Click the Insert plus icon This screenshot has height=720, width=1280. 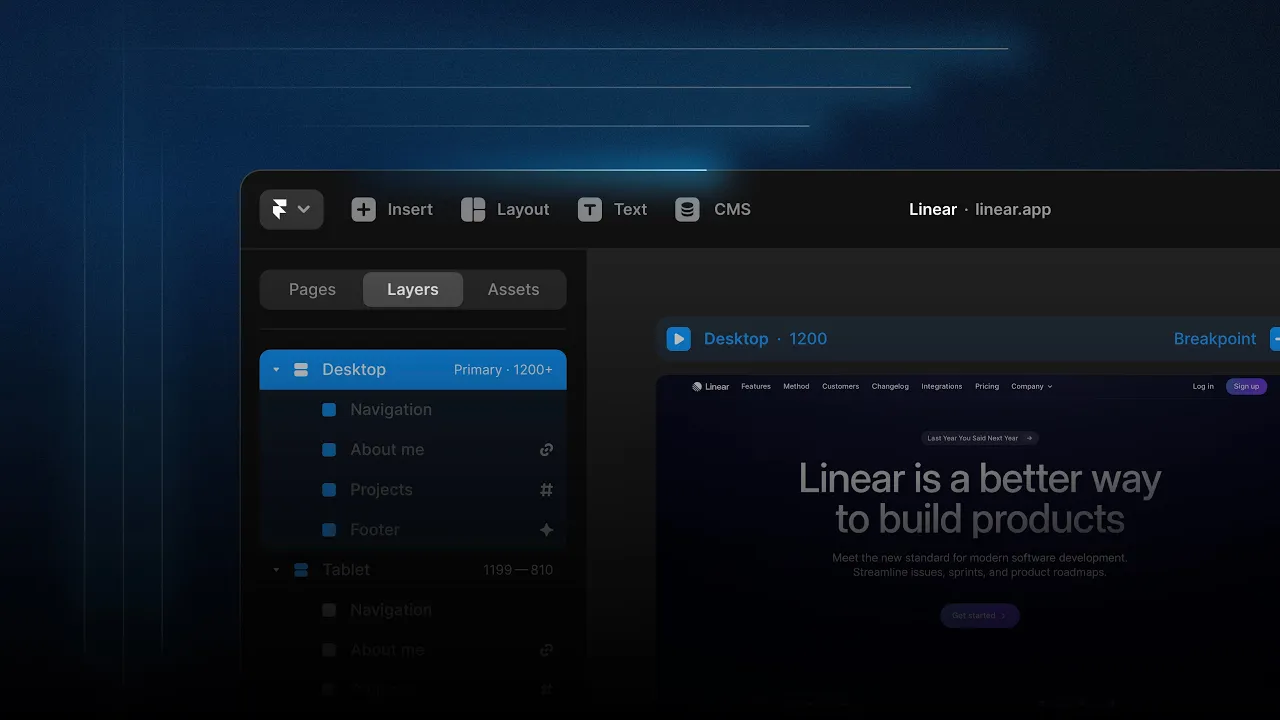click(x=364, y=209)
